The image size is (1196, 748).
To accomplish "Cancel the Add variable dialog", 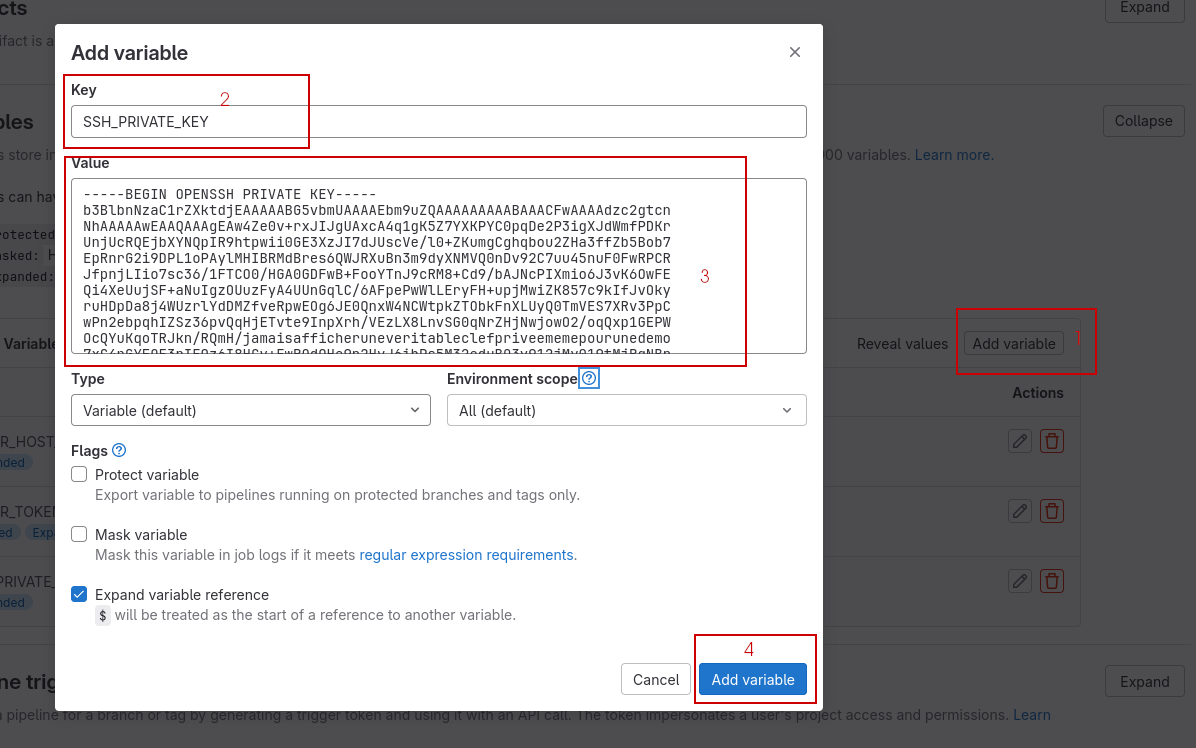I will (x=656, y=680).
